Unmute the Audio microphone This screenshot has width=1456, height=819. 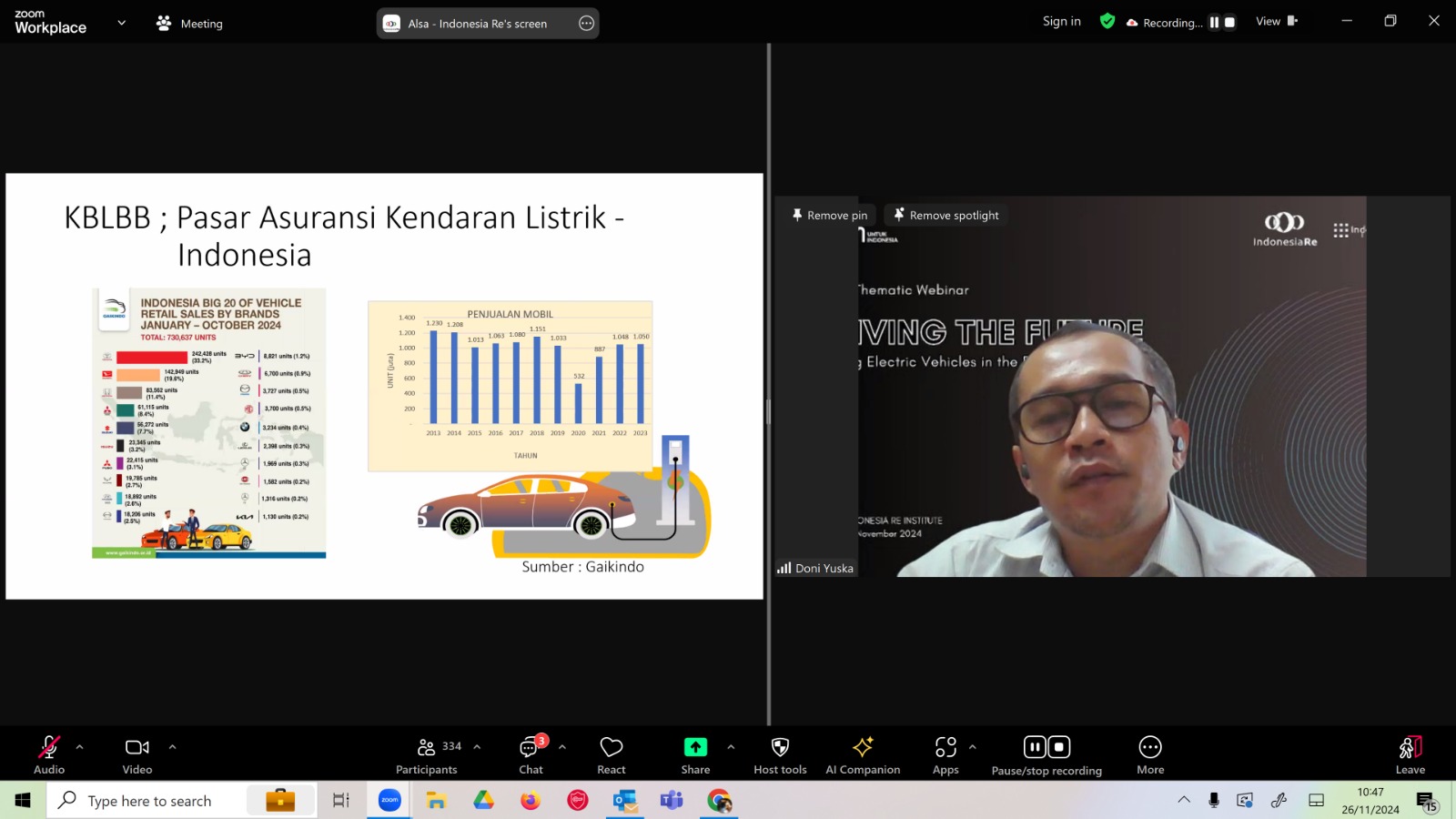click(49, 755)
